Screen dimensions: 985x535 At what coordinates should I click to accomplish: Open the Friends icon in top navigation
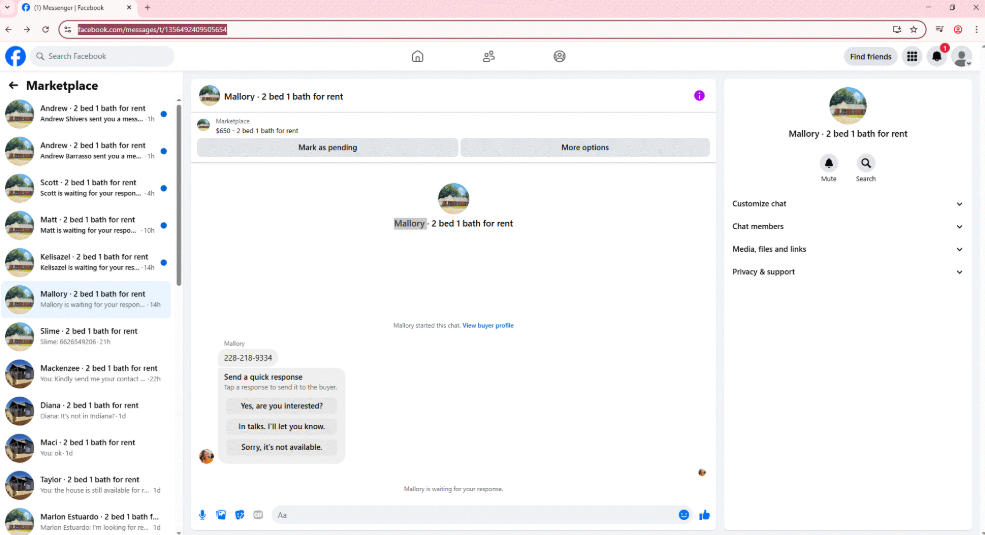click(489, 57)
